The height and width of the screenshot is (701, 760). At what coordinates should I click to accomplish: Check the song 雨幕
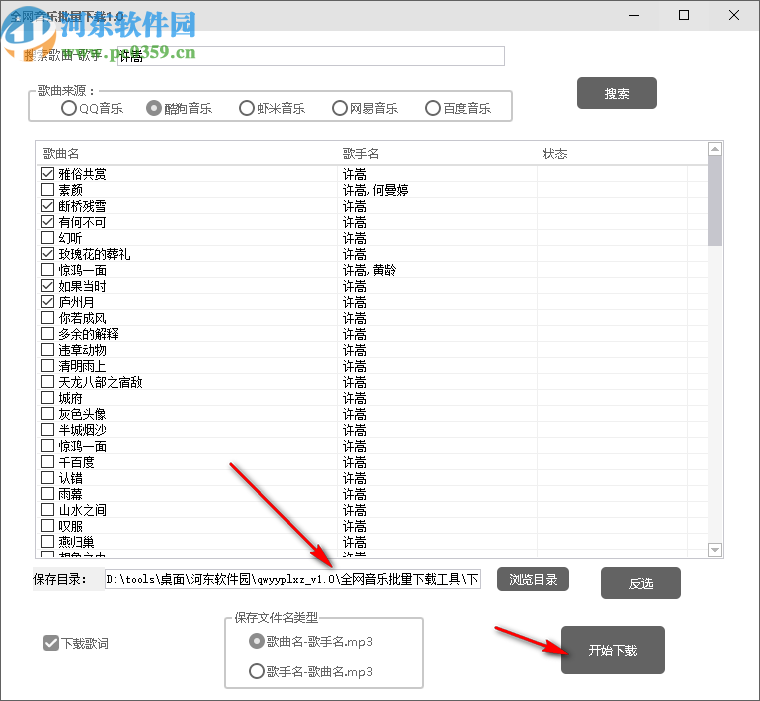coord(48,494)
